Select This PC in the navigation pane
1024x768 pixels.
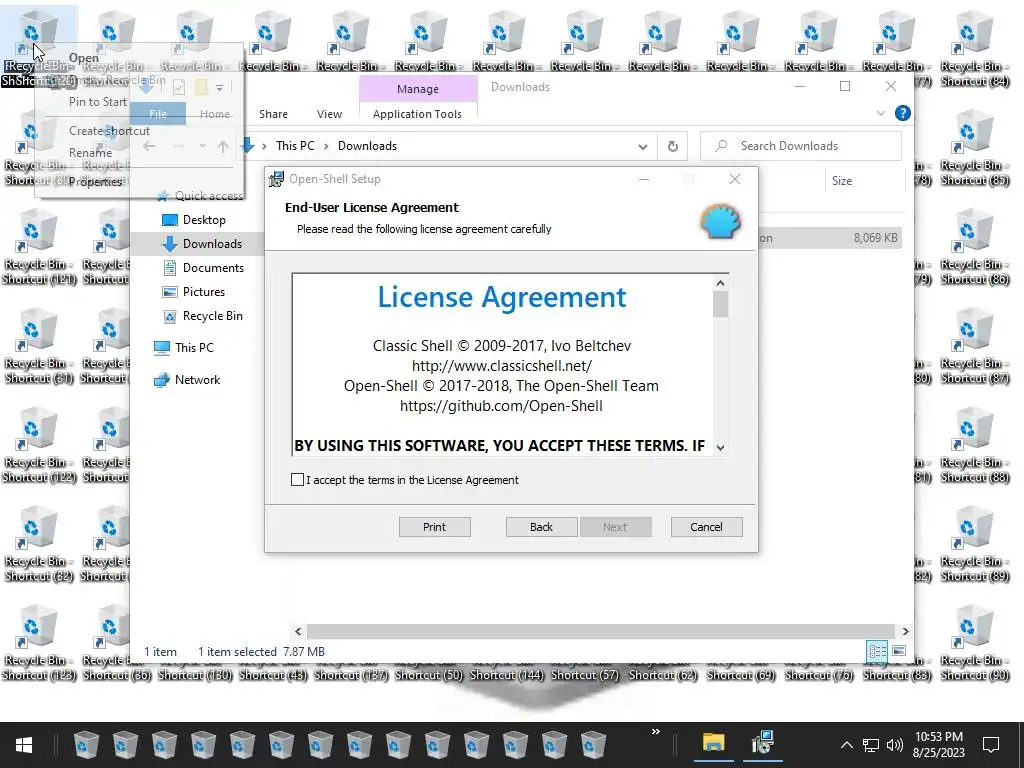coord(184,348)
